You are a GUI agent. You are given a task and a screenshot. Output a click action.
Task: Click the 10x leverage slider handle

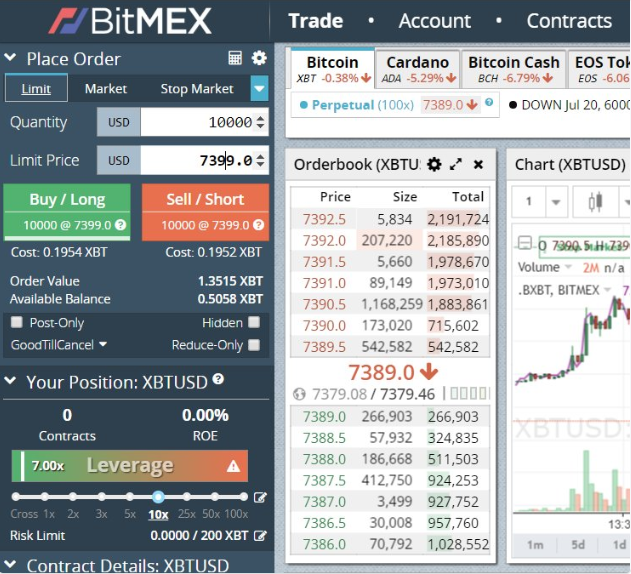point(159,497)
